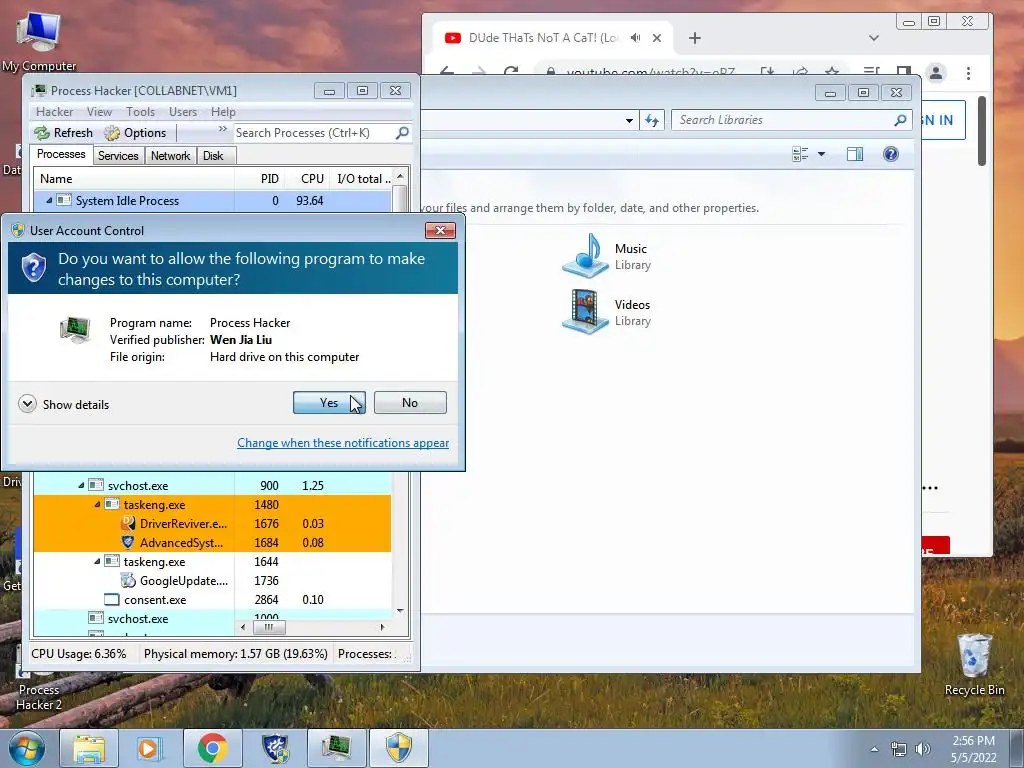
Task: Click the refresh arrows button in Explorer address bar
Action: coord(652,120)
